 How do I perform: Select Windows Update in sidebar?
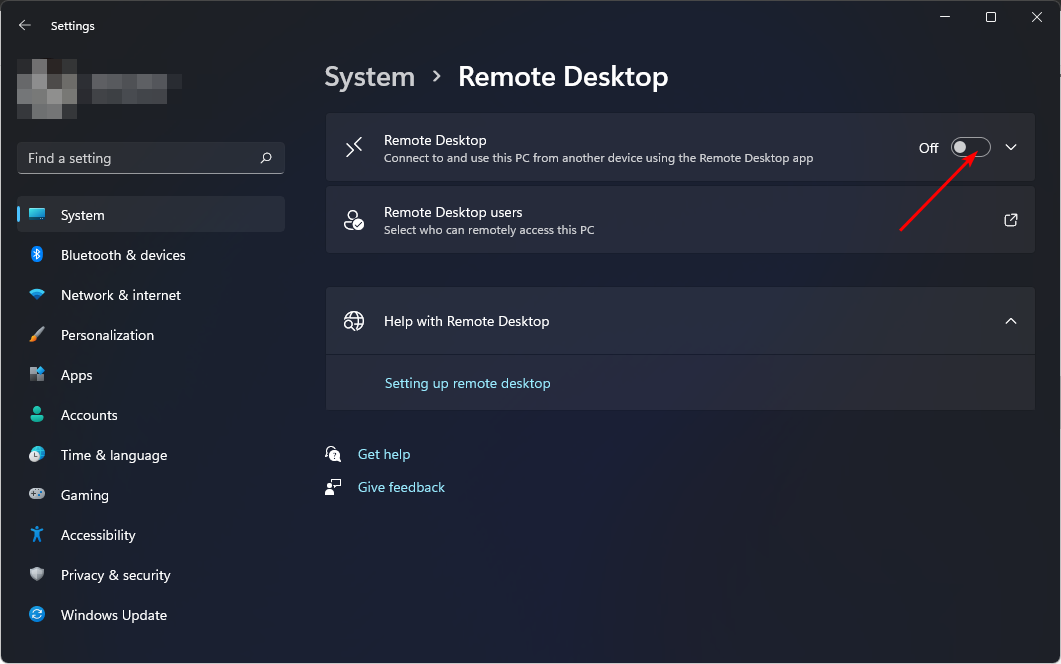pos(151,614)
